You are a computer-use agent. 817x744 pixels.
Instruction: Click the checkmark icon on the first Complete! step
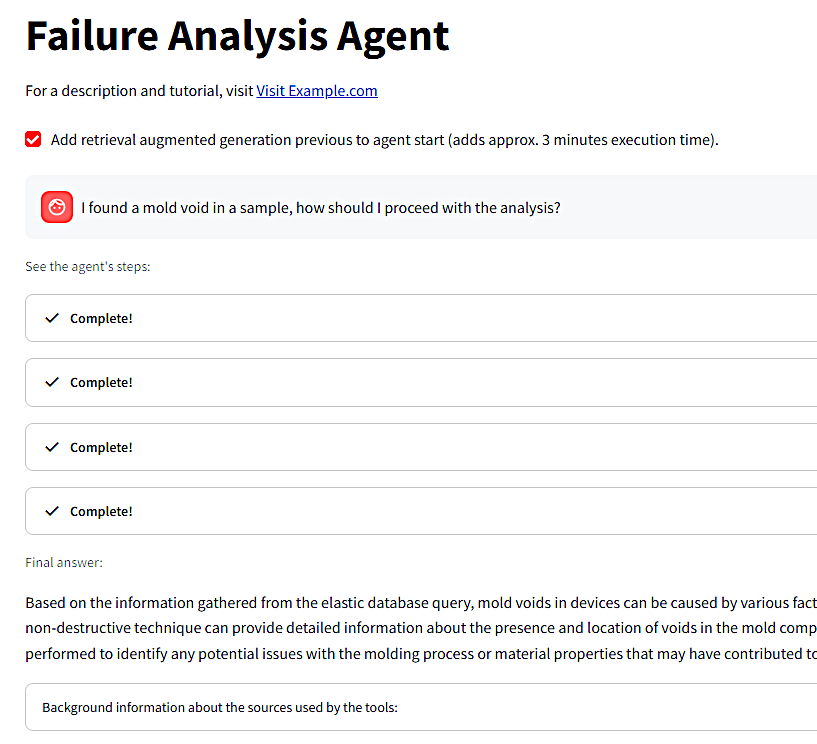[52, 318]
